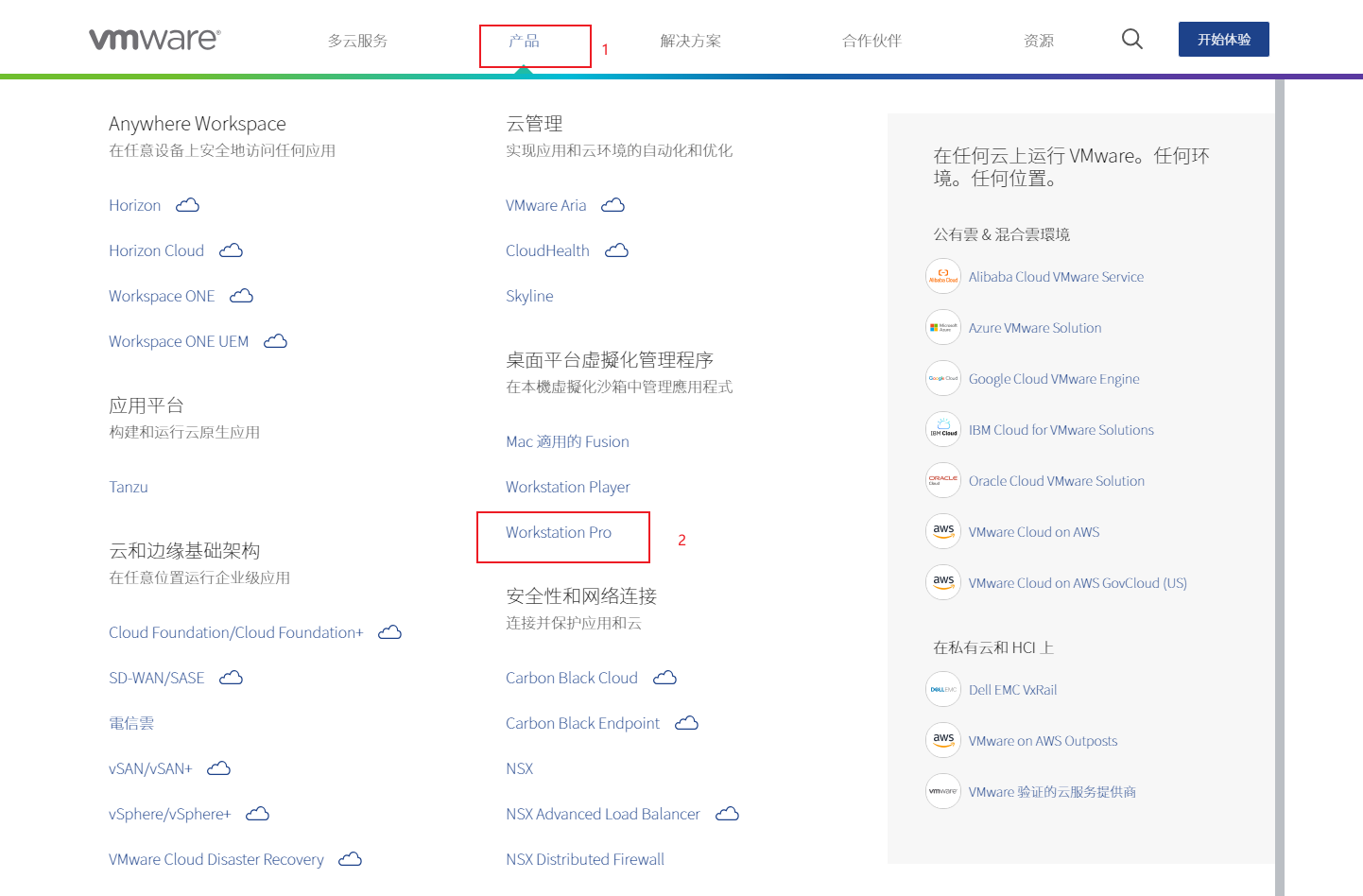Click the cloud icon beside Cloud Foundation+
Viewport: 1363px width, 896px height.
pos(390,632)
